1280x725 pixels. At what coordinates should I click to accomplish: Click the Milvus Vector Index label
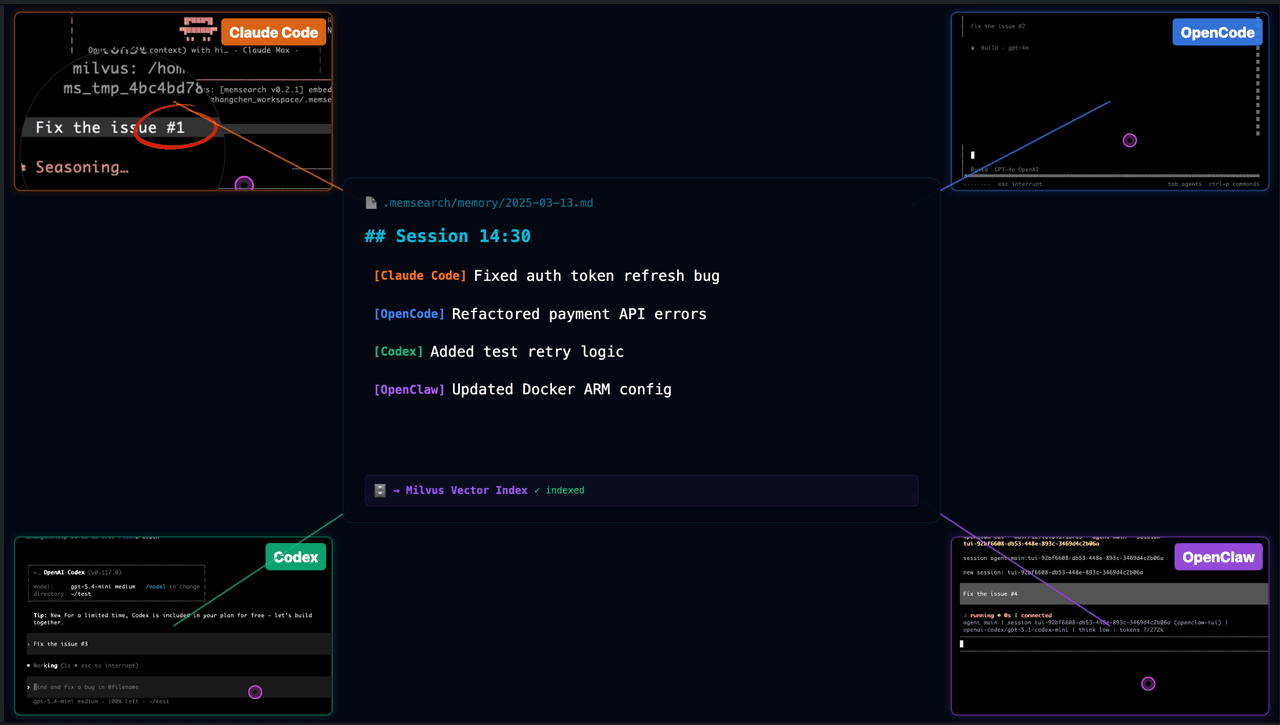(x=466, y=490)
